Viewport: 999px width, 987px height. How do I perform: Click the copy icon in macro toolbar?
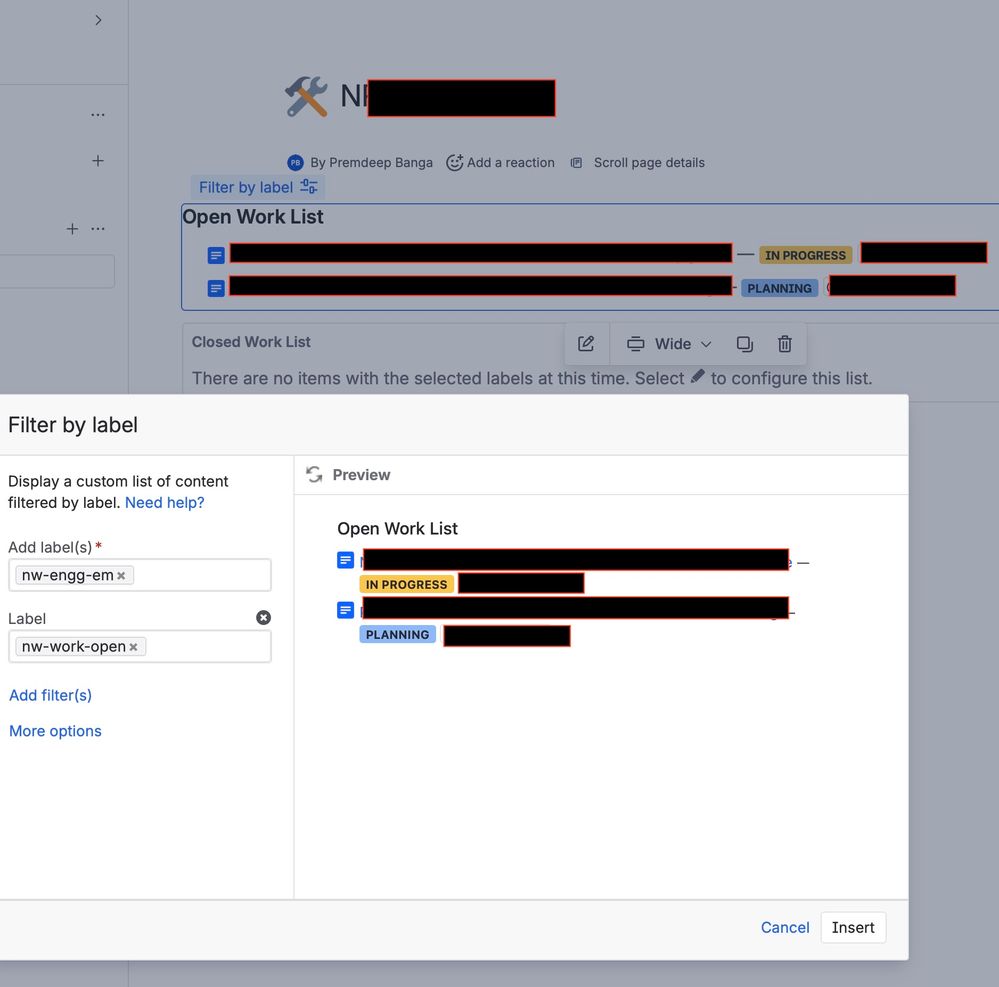[745, 344]
